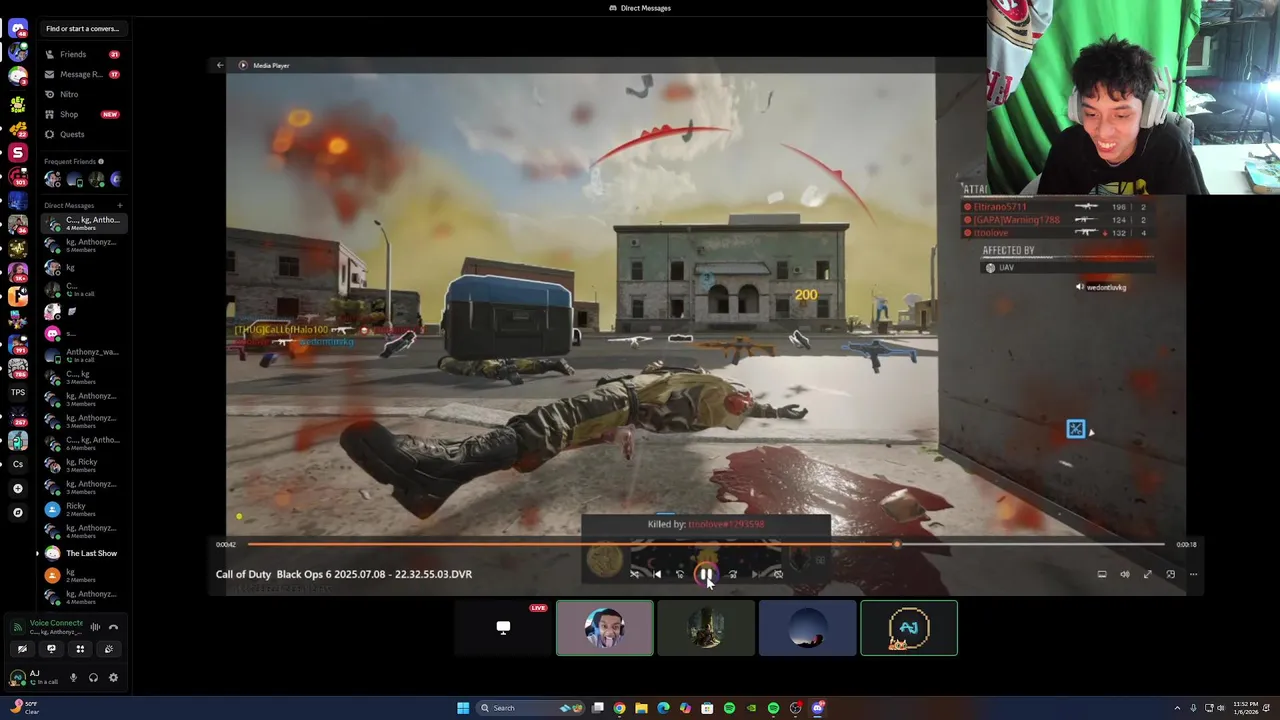Go back in Media Player window
Screen dimensions: 1280x720
tap(220, 65)
